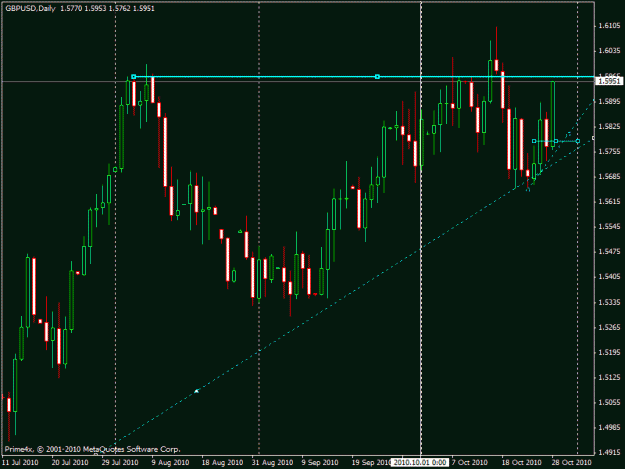Click the 1.5895 price axis label
This screenshot has width=625, height=469.
pos(609,102)
